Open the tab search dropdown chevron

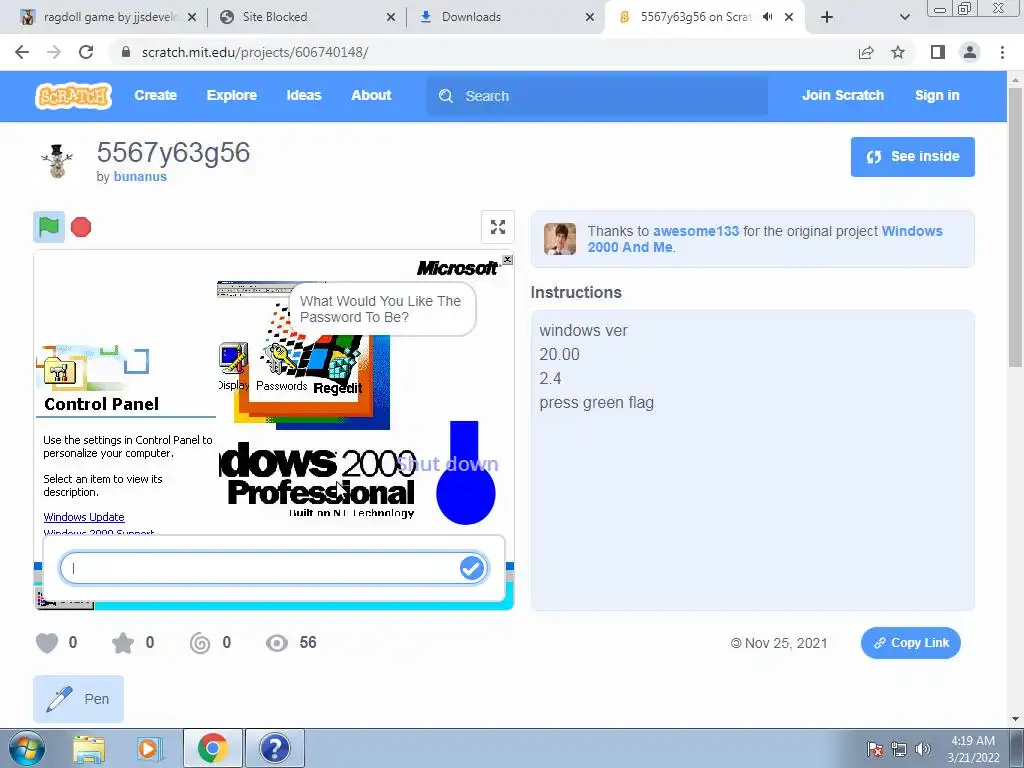(x=904, y=17)
